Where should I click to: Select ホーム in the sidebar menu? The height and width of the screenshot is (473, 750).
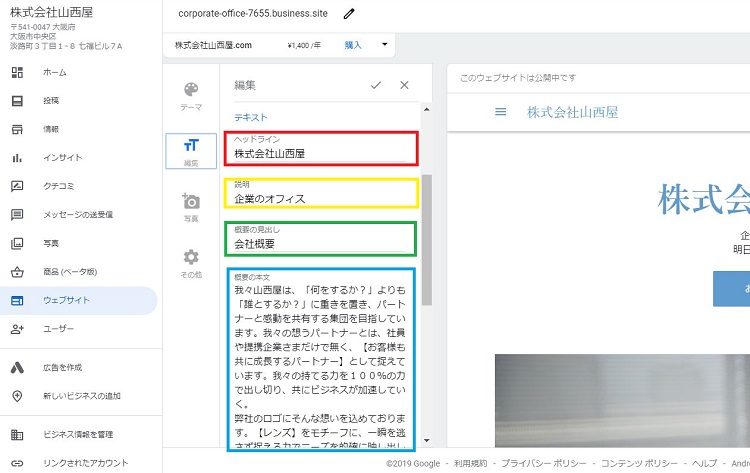(55, 72)
